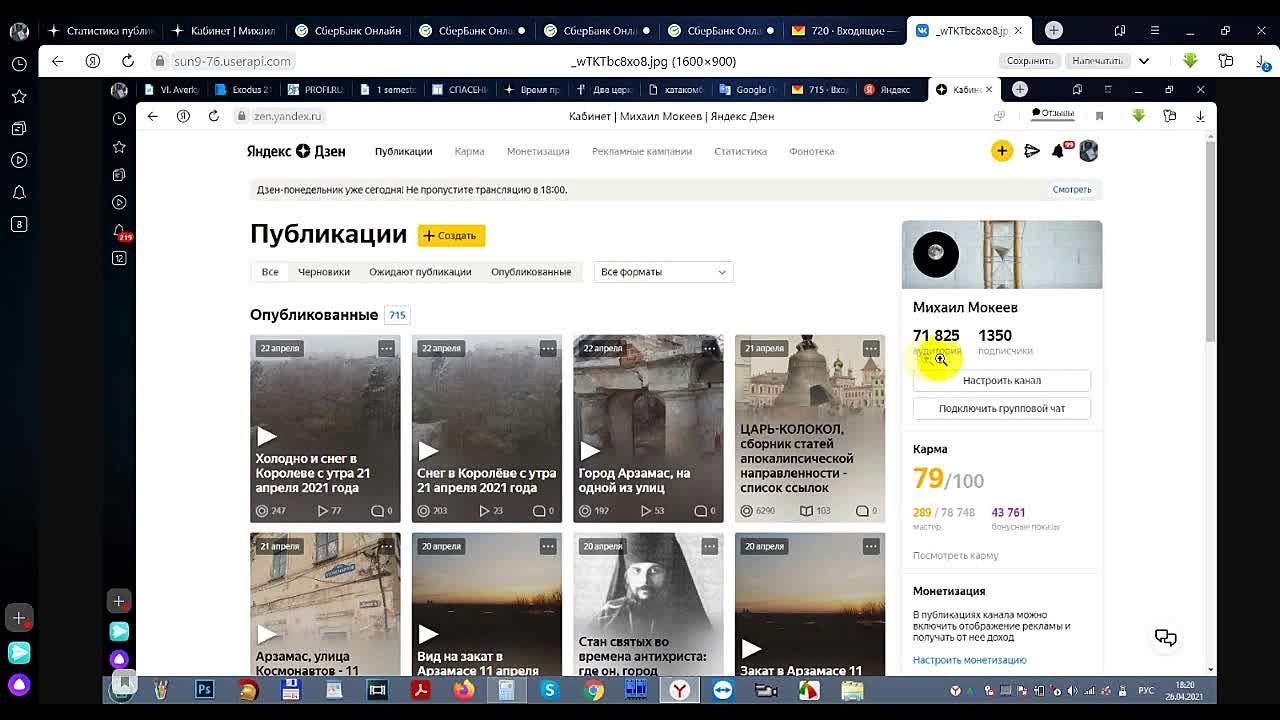This screenshot has width=1280, height=720.
Task: Click the paper plane messages icon
Action: (1032, 150)
